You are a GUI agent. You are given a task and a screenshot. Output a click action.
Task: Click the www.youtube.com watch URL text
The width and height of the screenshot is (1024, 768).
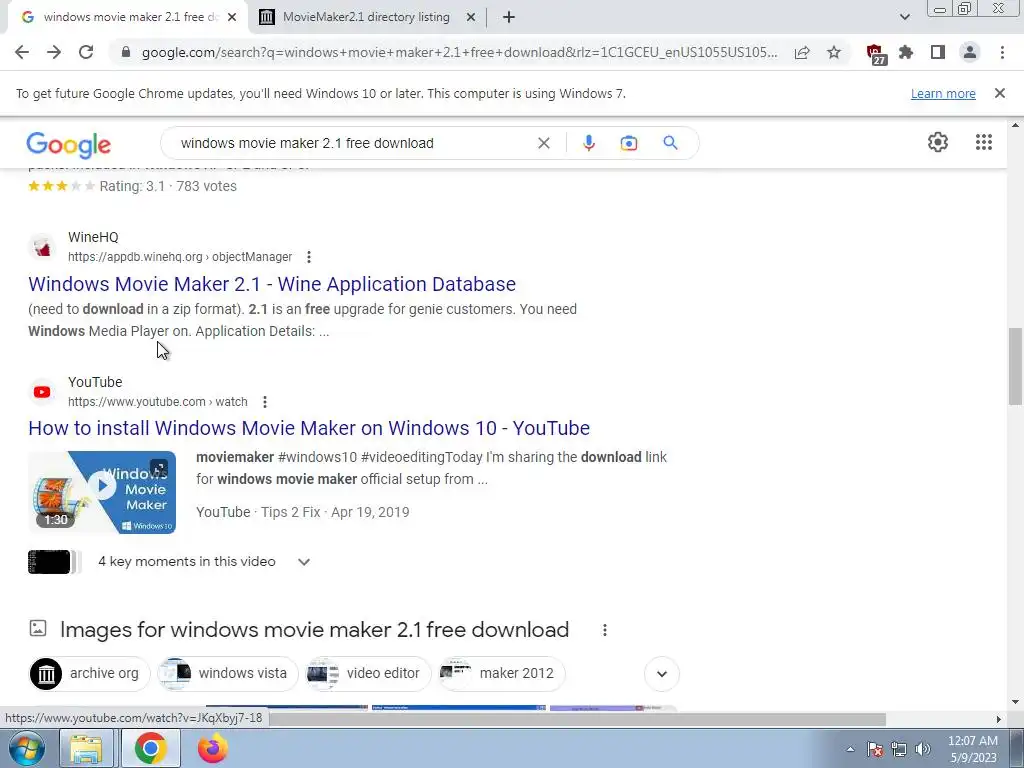(x=157, y=402)
